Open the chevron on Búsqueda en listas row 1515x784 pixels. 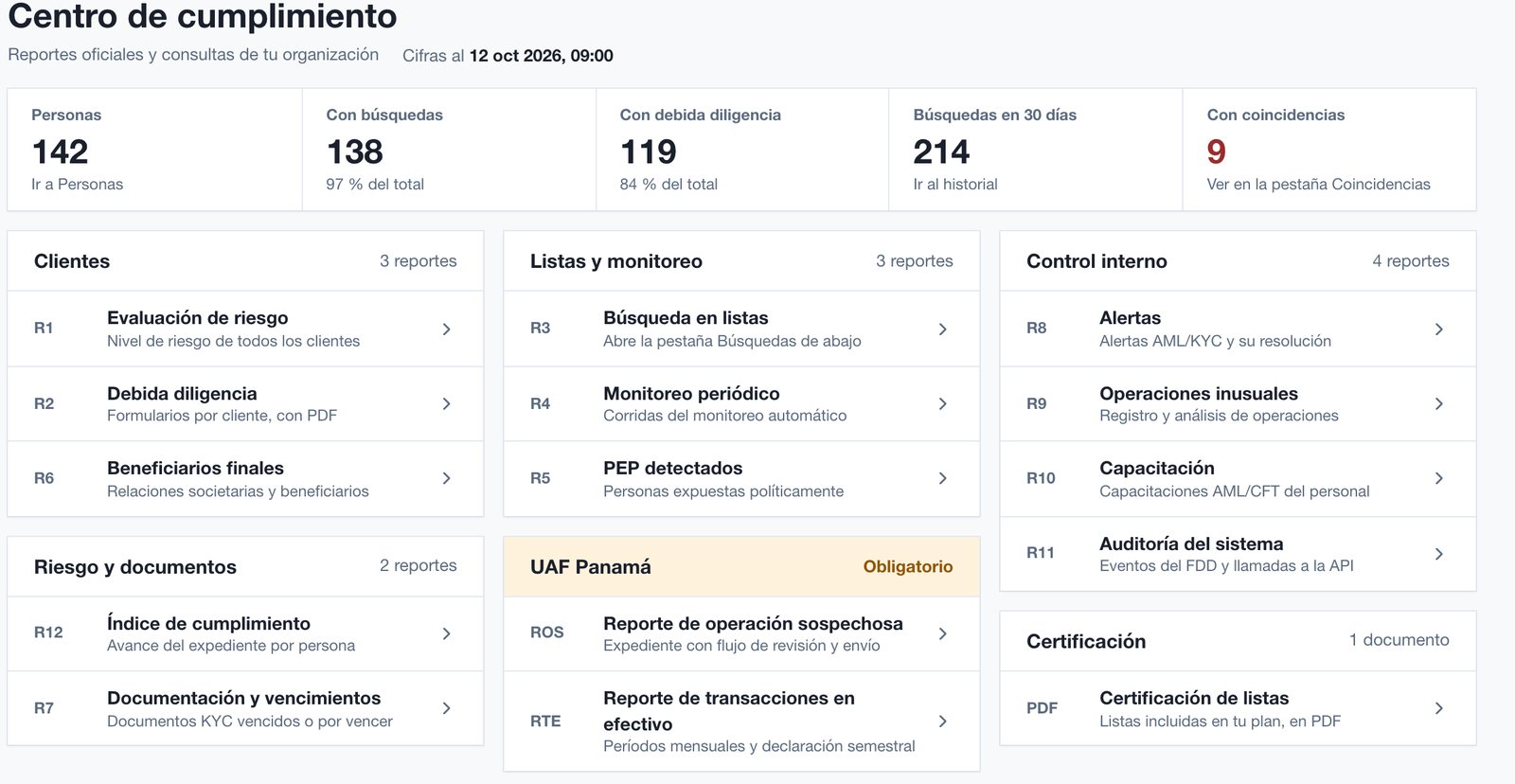pos(943,329)
